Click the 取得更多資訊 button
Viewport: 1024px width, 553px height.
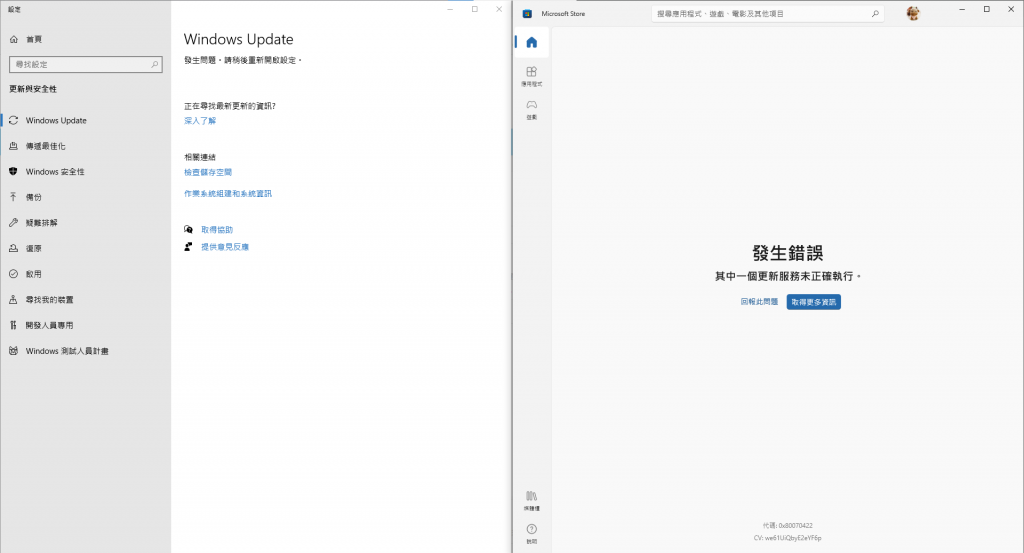click(x=814, y=302)
